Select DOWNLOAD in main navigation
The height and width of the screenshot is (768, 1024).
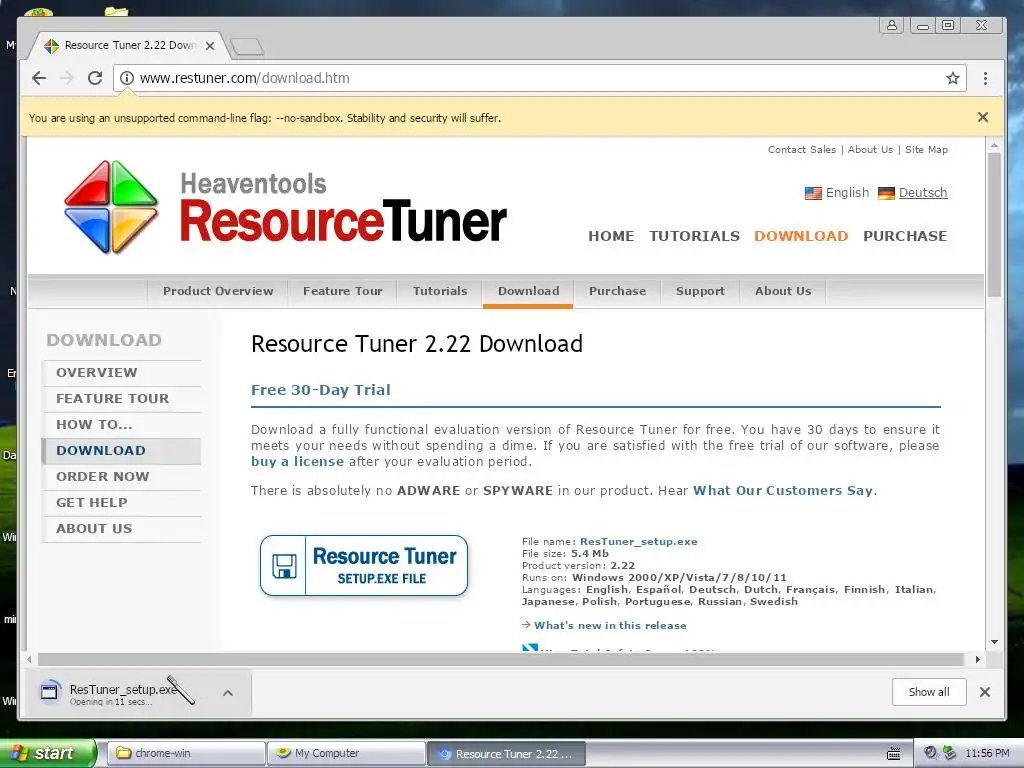click(801, 236)
